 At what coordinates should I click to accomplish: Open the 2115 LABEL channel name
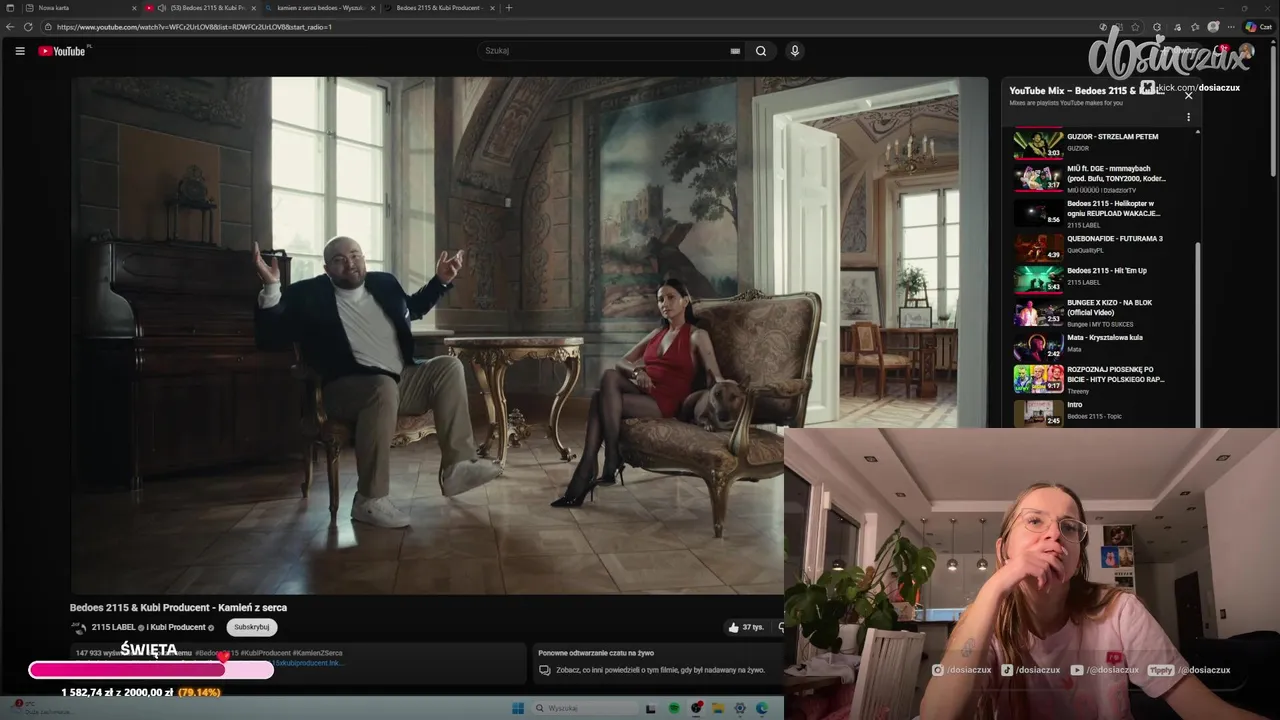113,627
